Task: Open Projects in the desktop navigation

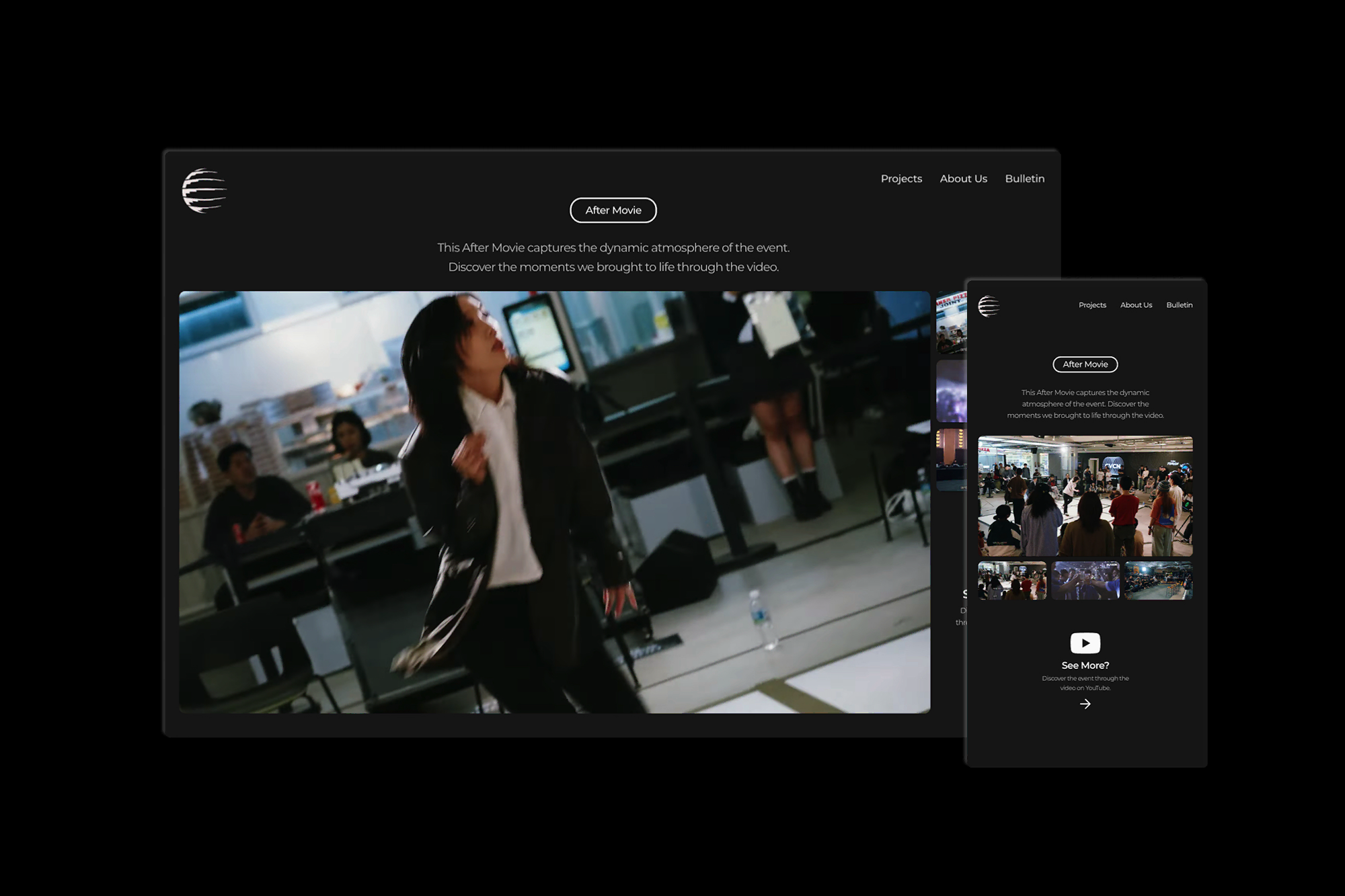Action: point(901,179)
